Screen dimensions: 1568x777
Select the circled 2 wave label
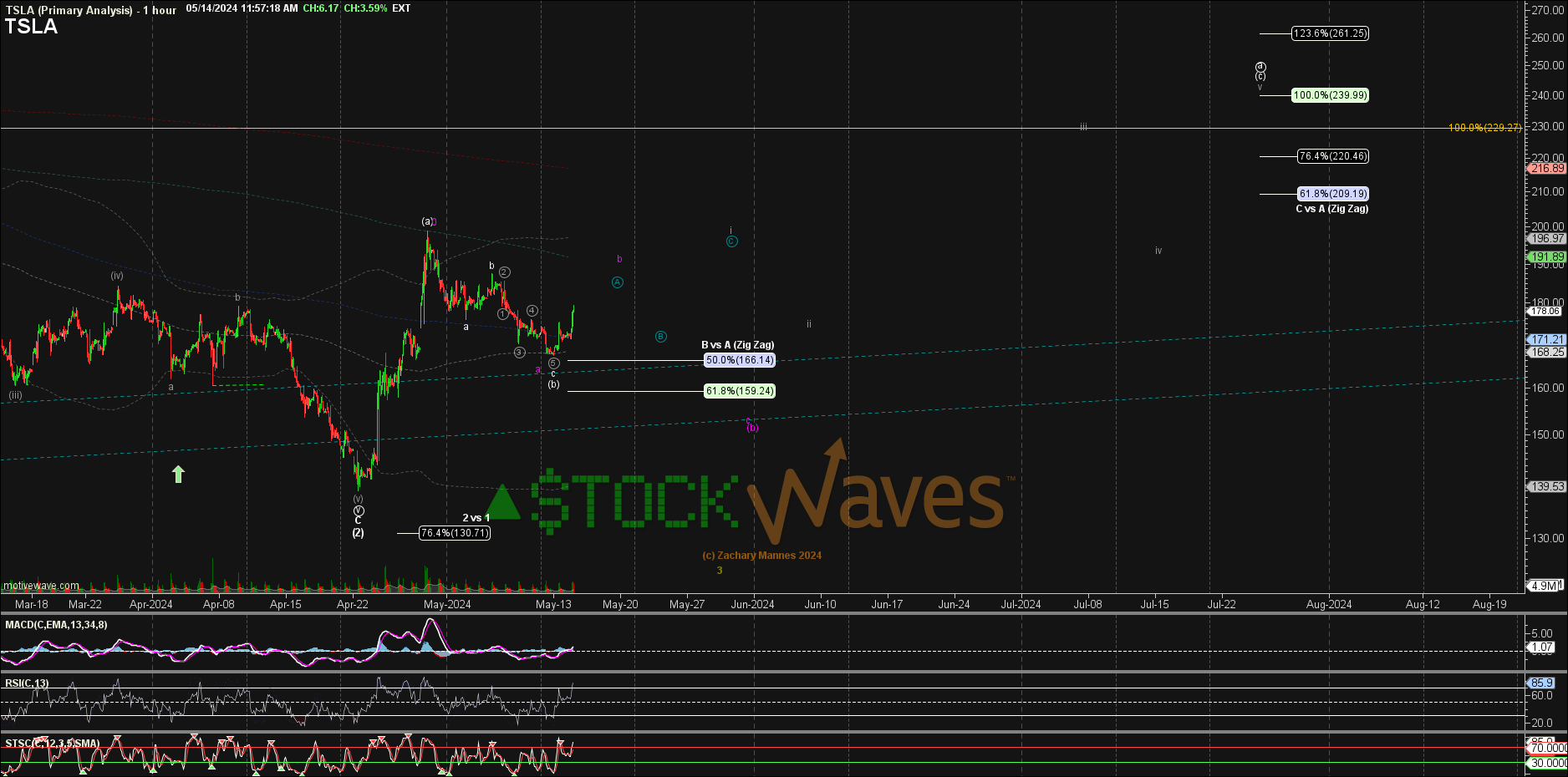pos(505,272)
